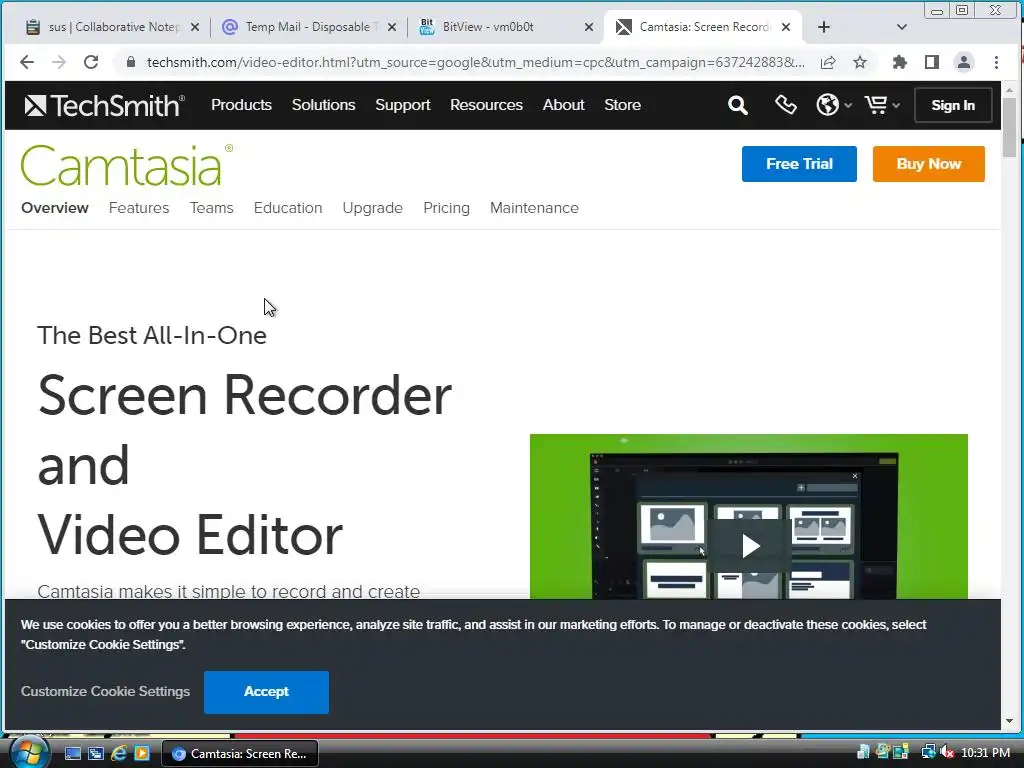Open Customize Cookie Settings

tap(105, 691)
